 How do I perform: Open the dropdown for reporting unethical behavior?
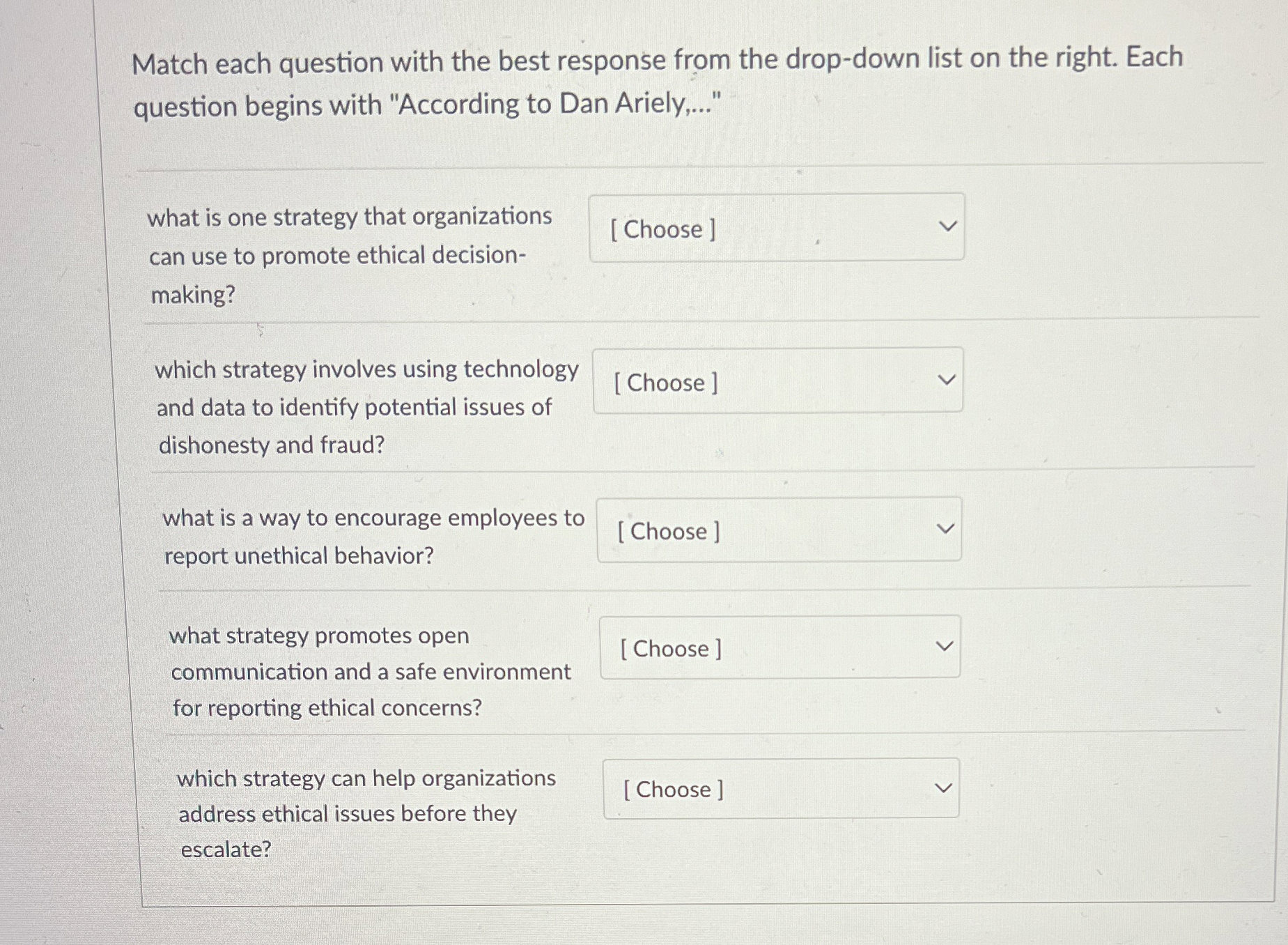pyautogui.click(x=779, y=531)
